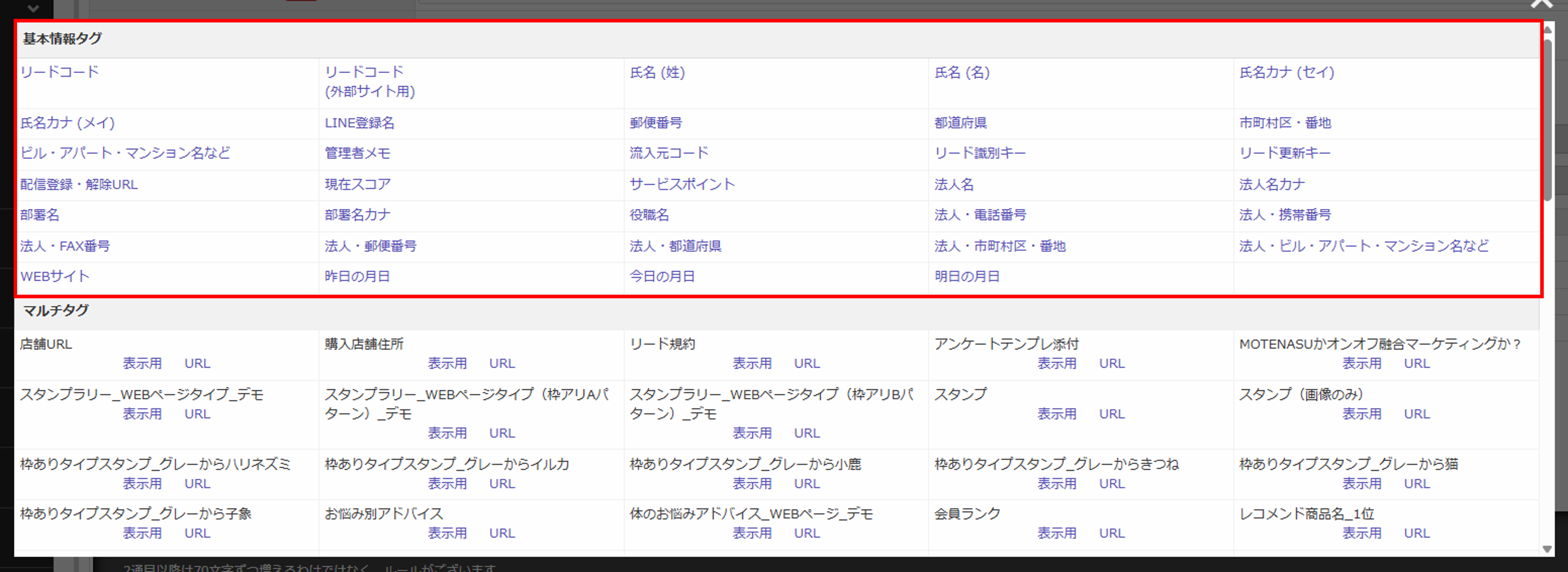
Task: Click the scroll down arrow in scrollbar
Action: [1547, 549]
